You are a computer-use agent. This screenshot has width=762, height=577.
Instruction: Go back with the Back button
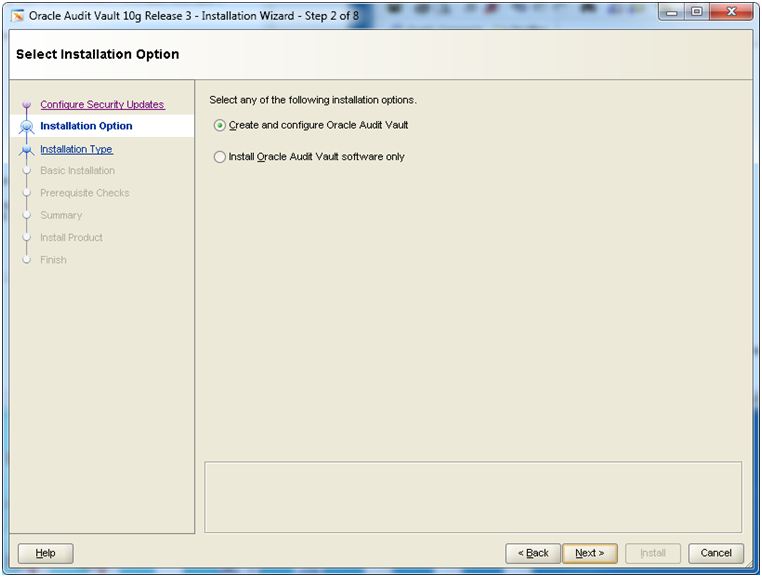tap(533, 553)
